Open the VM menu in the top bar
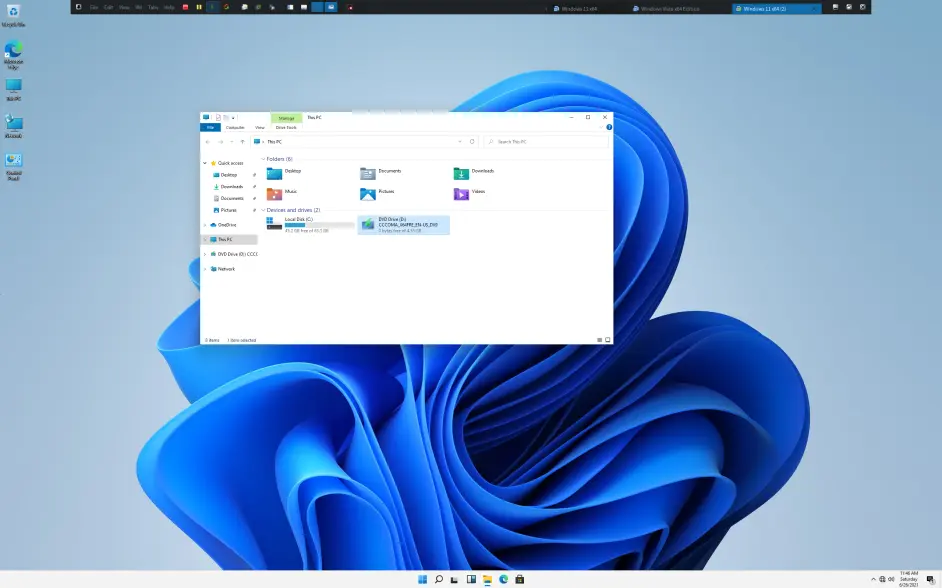Viewport: 942px width, 588px height. [139, 7]
